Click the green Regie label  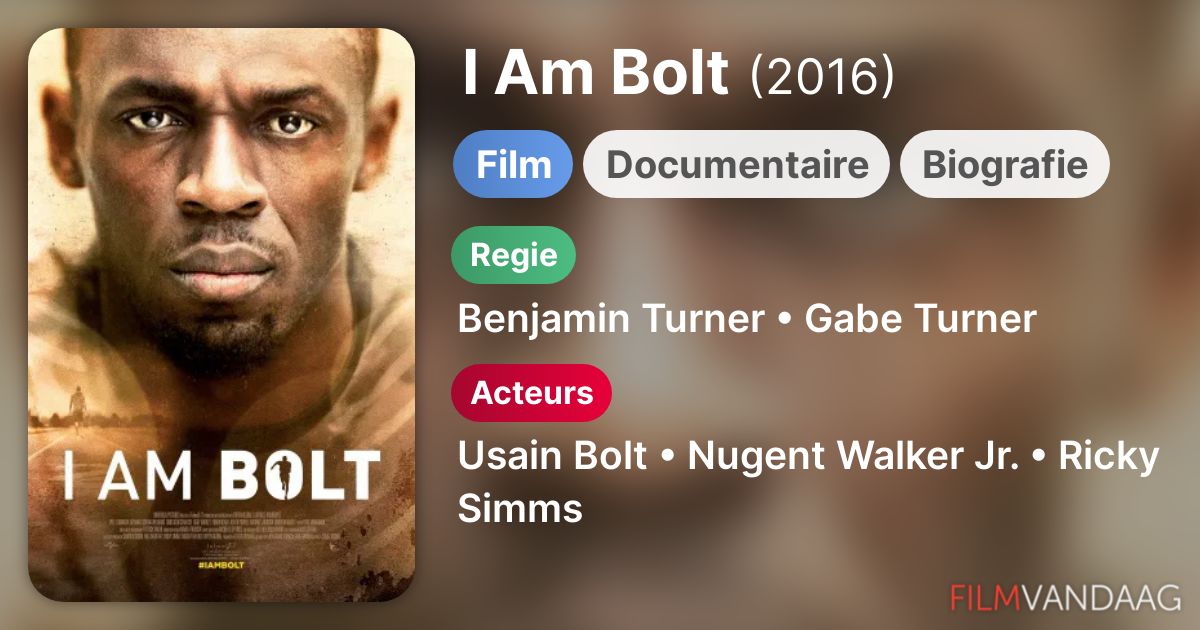(514, 255)
